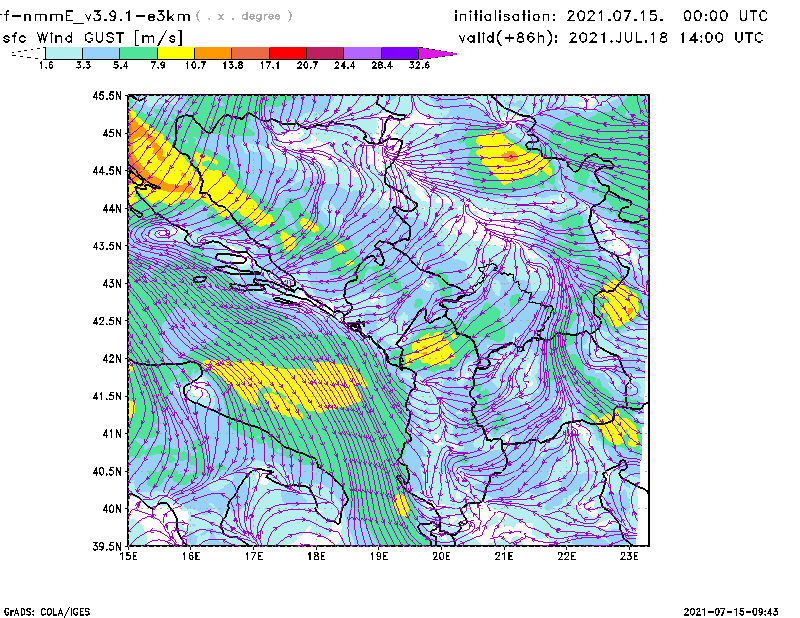Screen dimensions: 800x618
Task: Pick the red 17.1–20.7 legend swatch
Action: click(288, 53)
